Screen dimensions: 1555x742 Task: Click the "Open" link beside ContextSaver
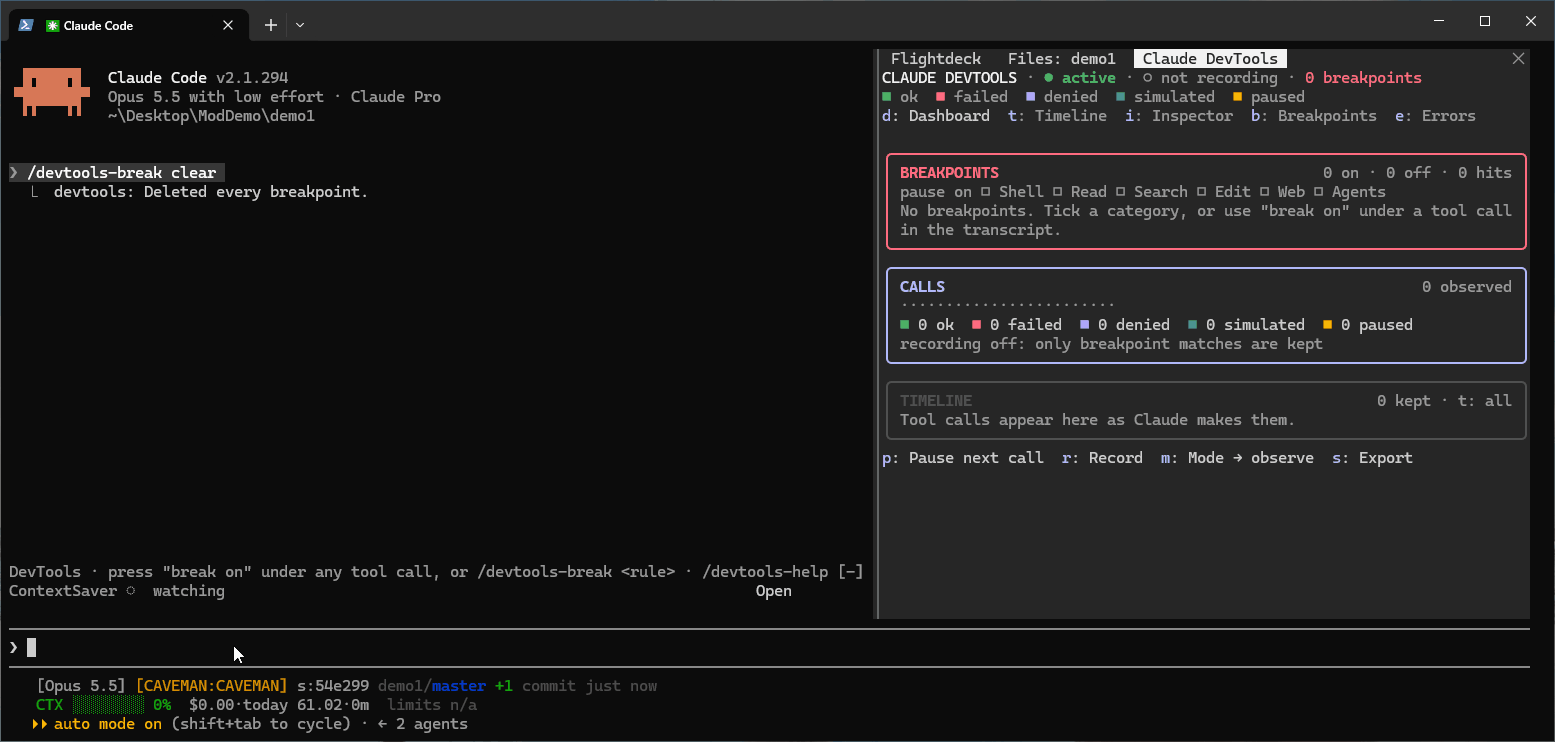coord(773,591)
